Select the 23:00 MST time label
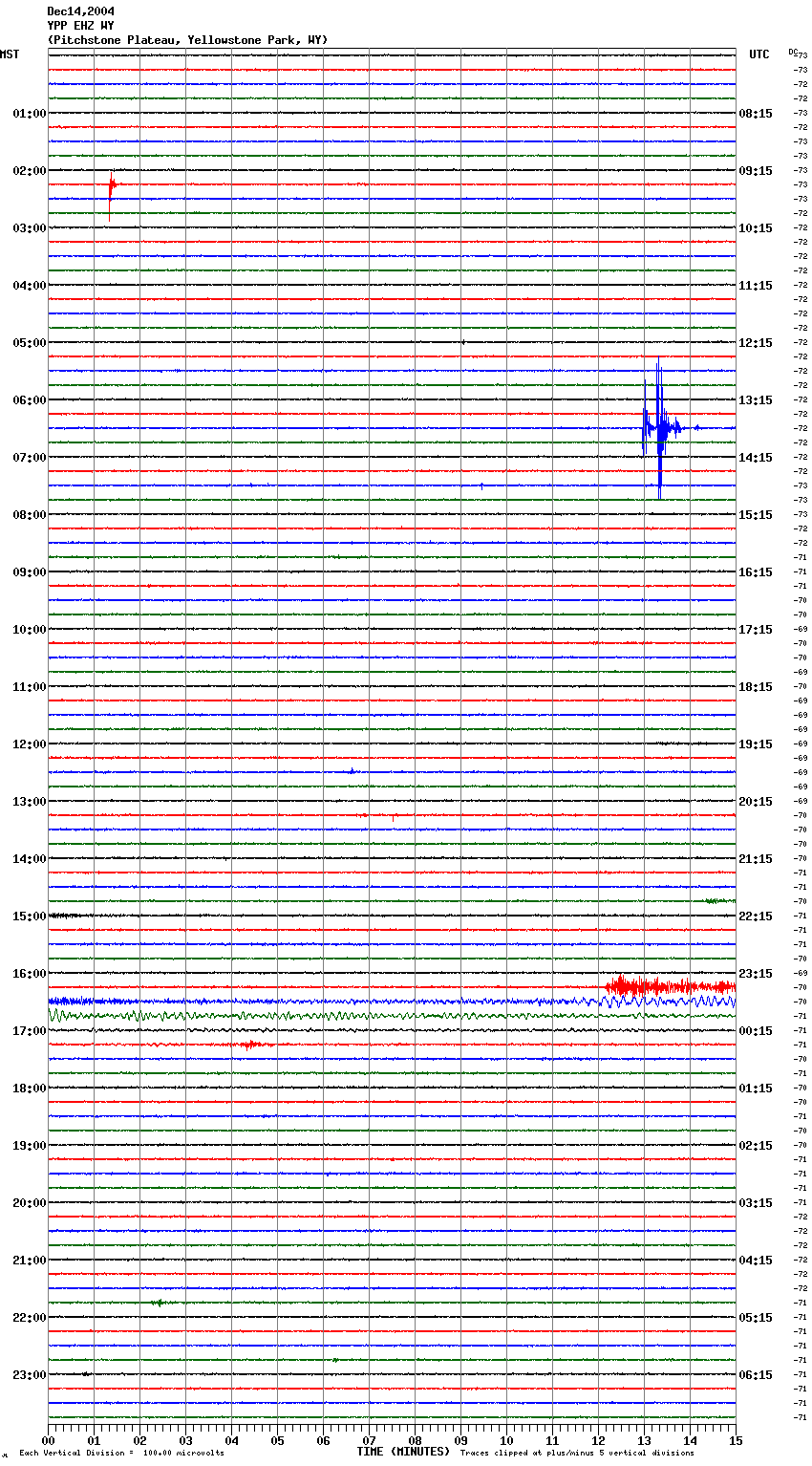The height and width of the screenshot is (1466, 812). pos(29,1375)
